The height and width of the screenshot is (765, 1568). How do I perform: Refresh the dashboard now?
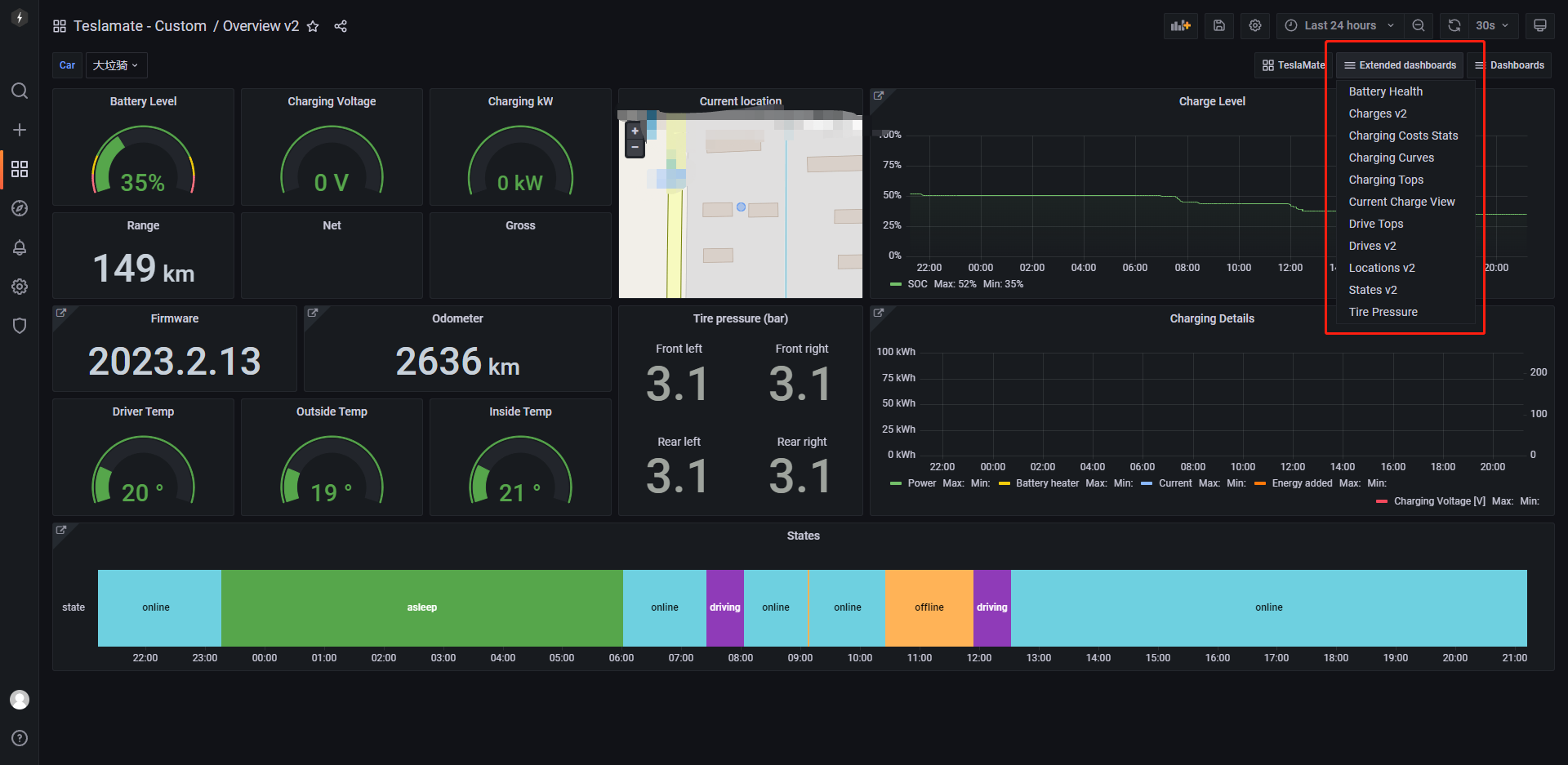(1454, 25)
